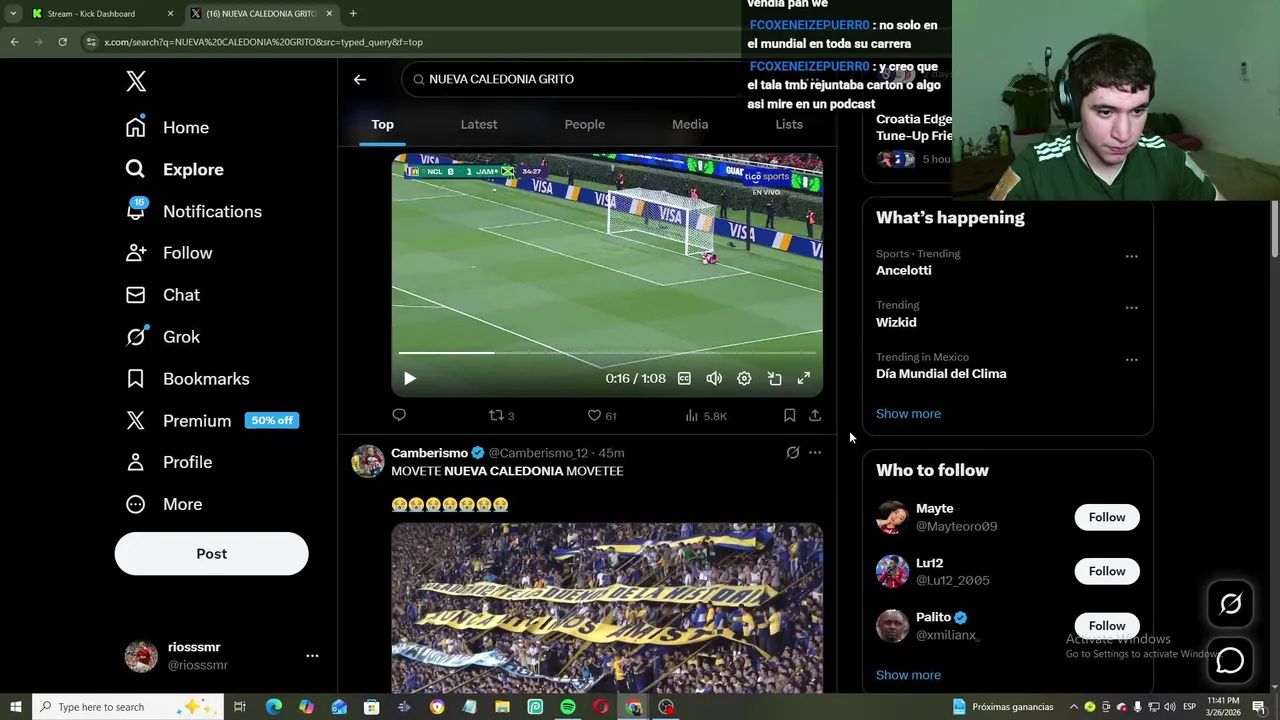This screenshot has width=1280, height=720.
Task: Show more under Who to follow
Action: tap(908, 675)
